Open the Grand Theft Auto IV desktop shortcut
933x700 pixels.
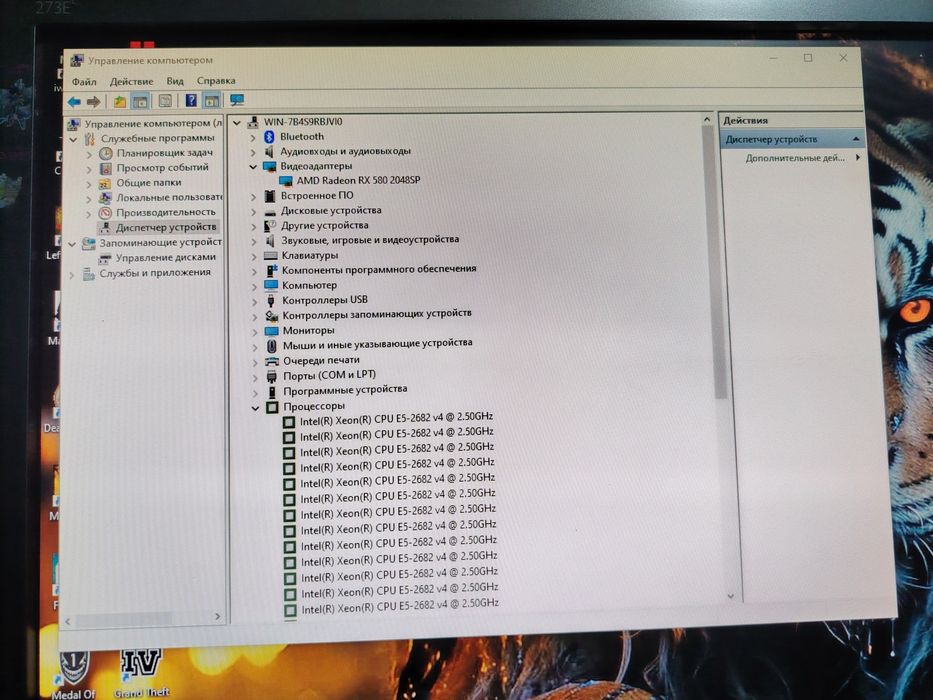point(142,671)
